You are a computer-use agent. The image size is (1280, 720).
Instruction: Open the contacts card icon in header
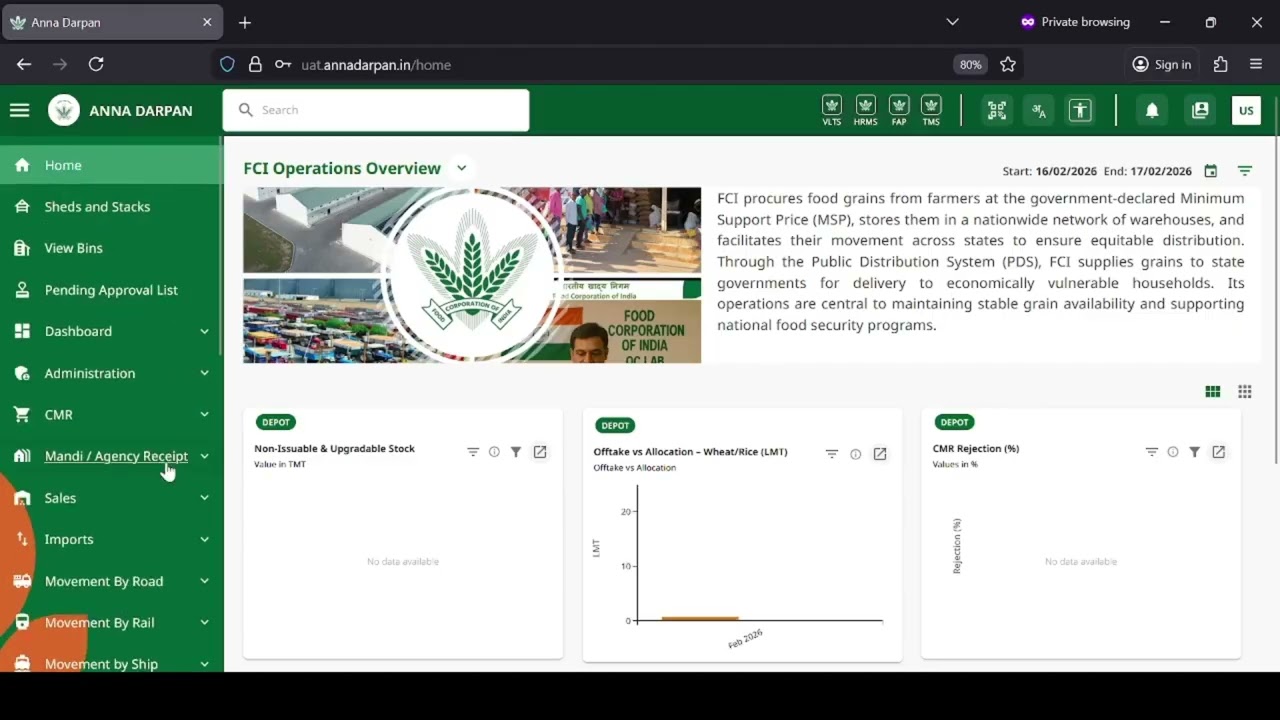[x=1200, y=110]
